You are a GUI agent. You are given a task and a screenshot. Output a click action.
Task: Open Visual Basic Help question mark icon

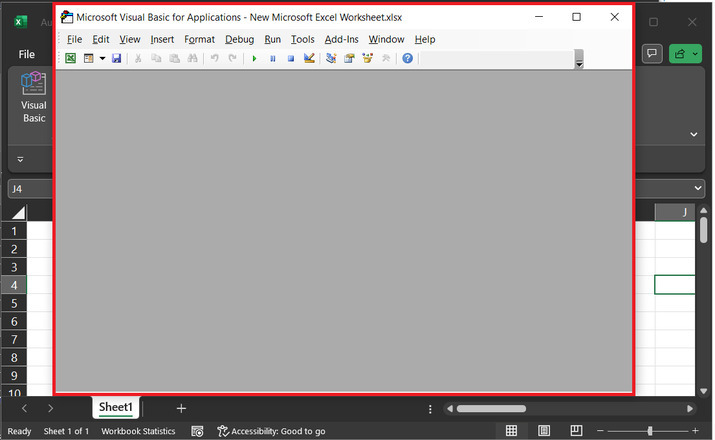coord(408,58)
